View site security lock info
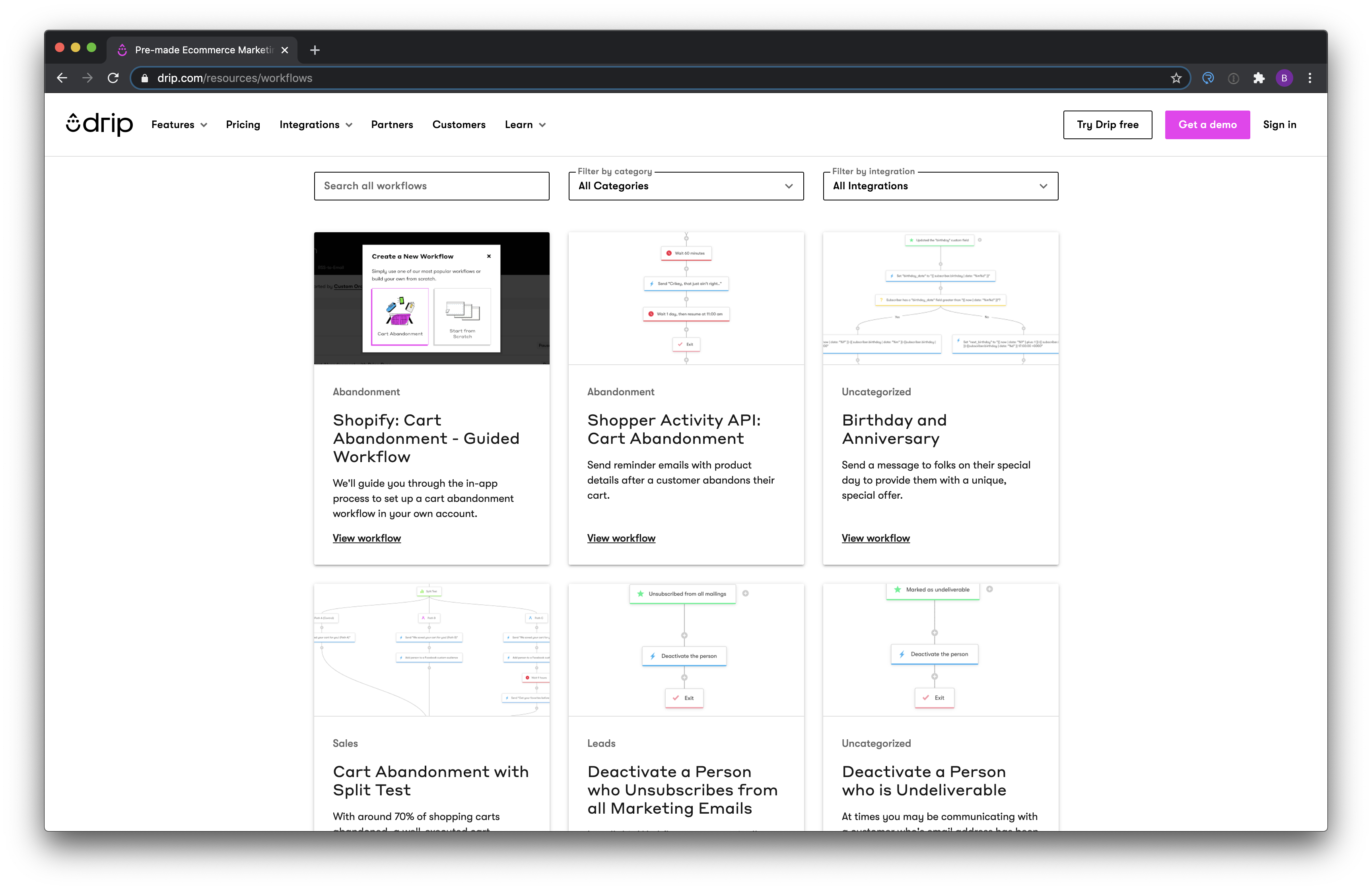The width and height of the screenshot is (1372, 890). point(145,78)
